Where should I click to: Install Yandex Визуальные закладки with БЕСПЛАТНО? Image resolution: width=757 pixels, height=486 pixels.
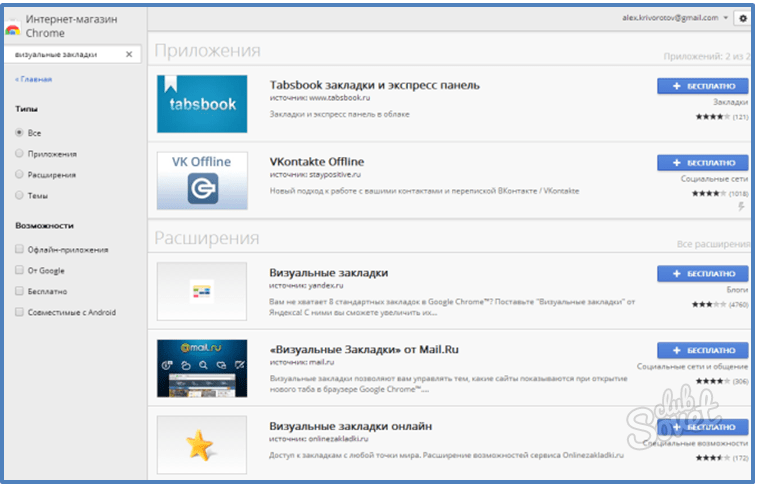[x=702, y=274]
